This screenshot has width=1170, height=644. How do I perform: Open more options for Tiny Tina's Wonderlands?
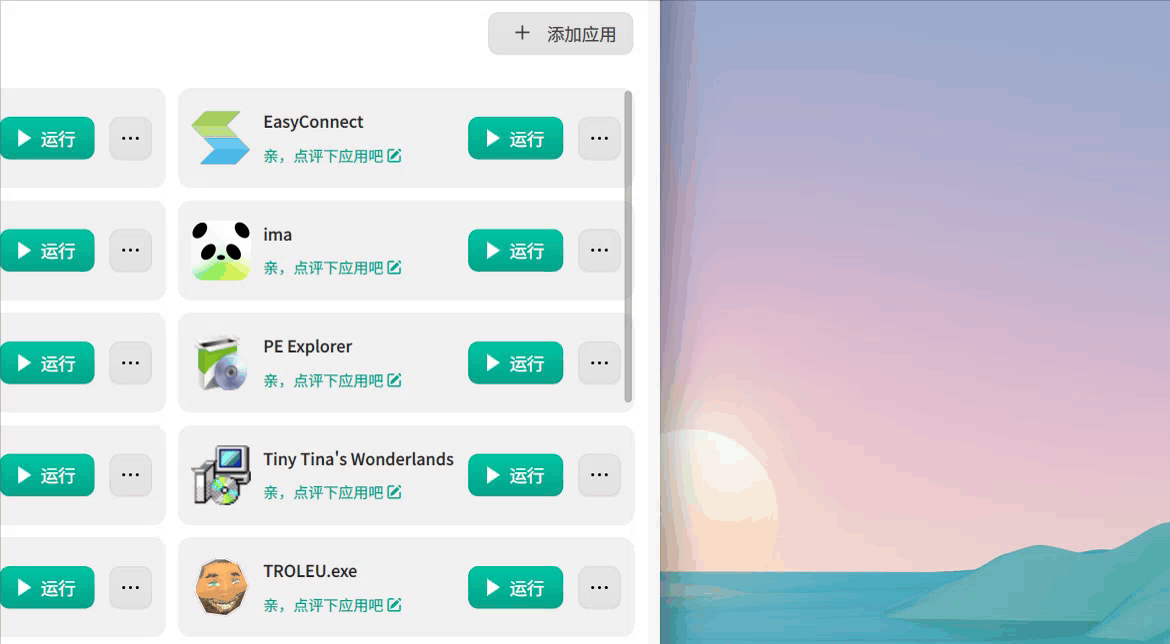click(599, 475)
